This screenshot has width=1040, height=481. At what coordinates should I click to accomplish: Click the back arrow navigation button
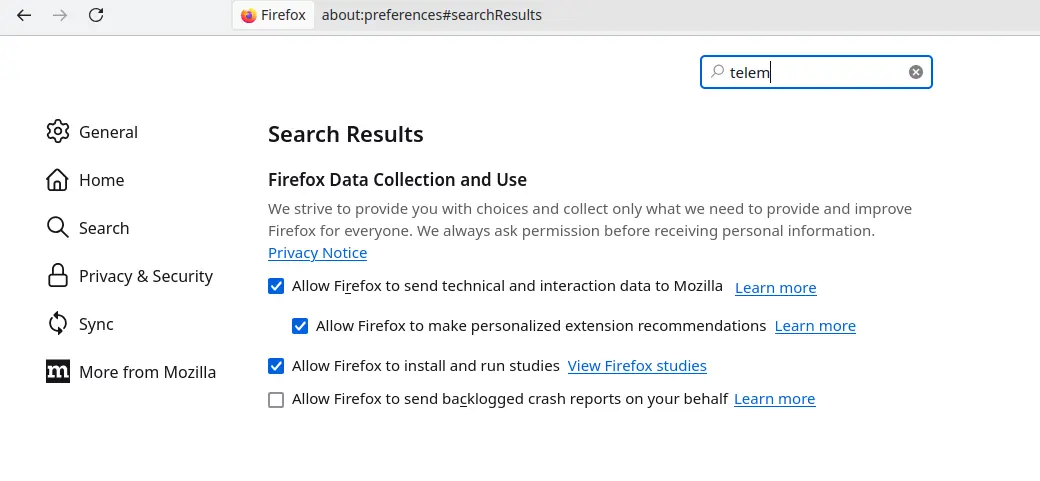point(24,15)
